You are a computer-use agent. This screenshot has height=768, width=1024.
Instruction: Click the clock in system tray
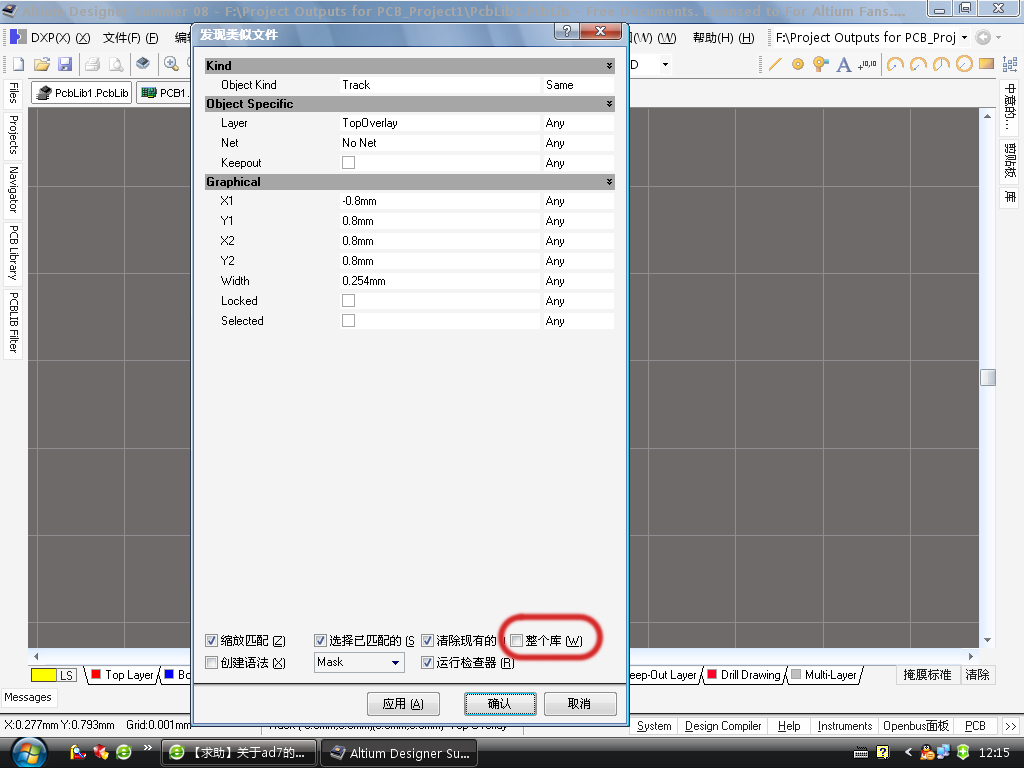pyautogui.click(x=994, y=752)
